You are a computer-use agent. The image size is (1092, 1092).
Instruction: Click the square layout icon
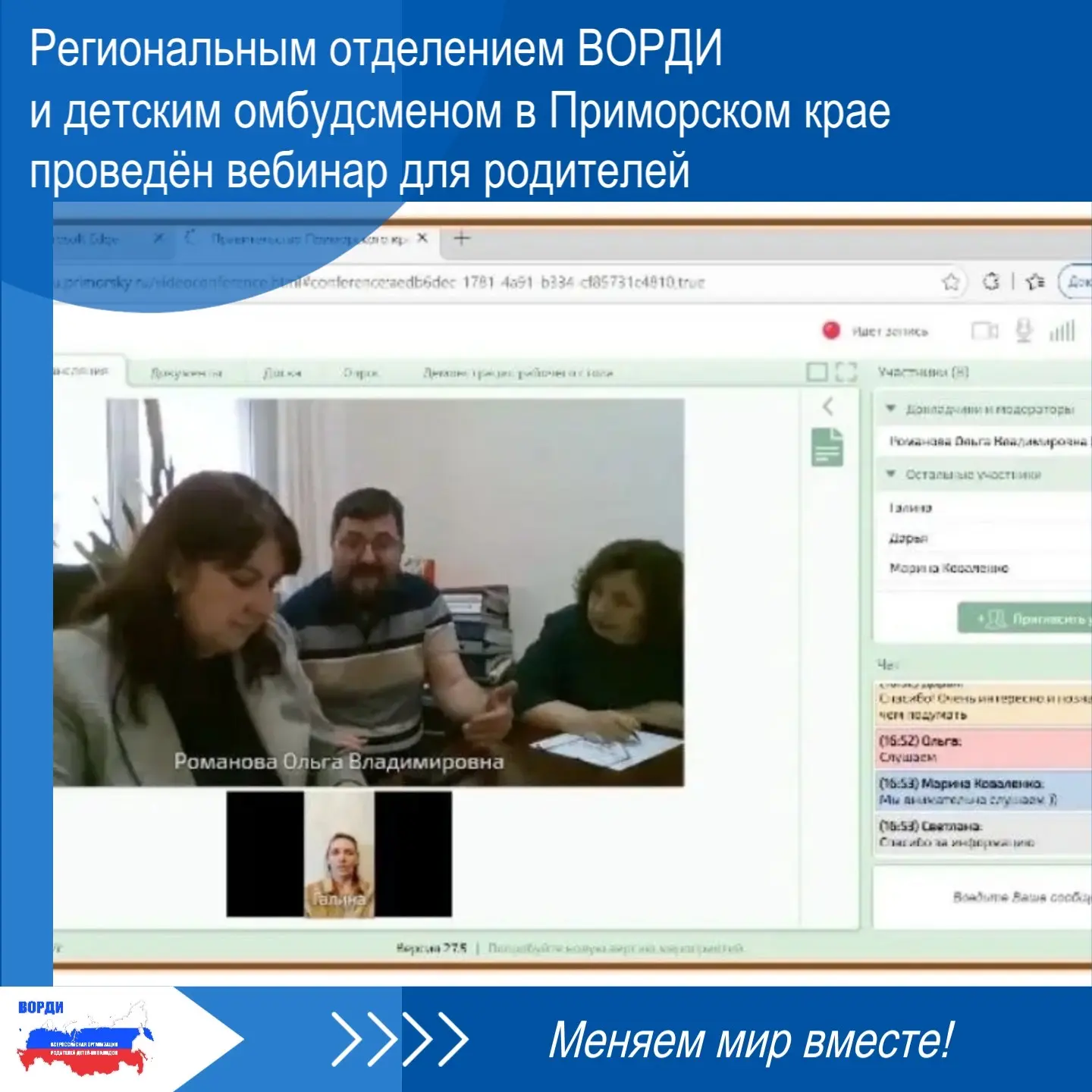[817, 372]
